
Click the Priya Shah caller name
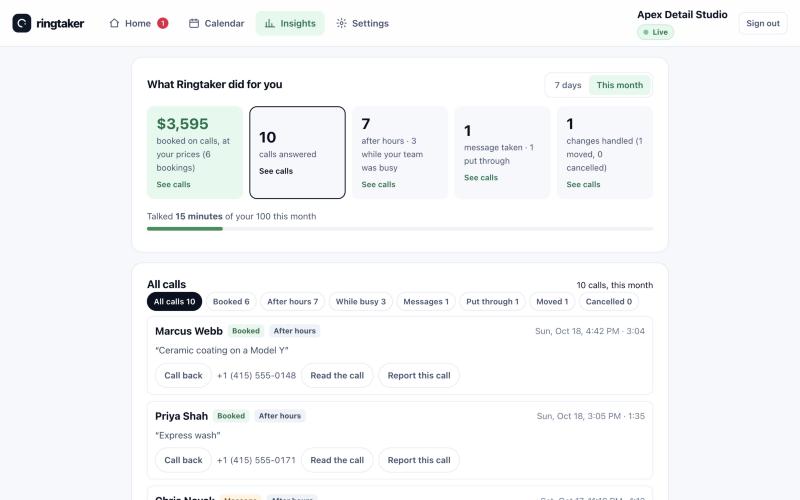coord(181,416)
